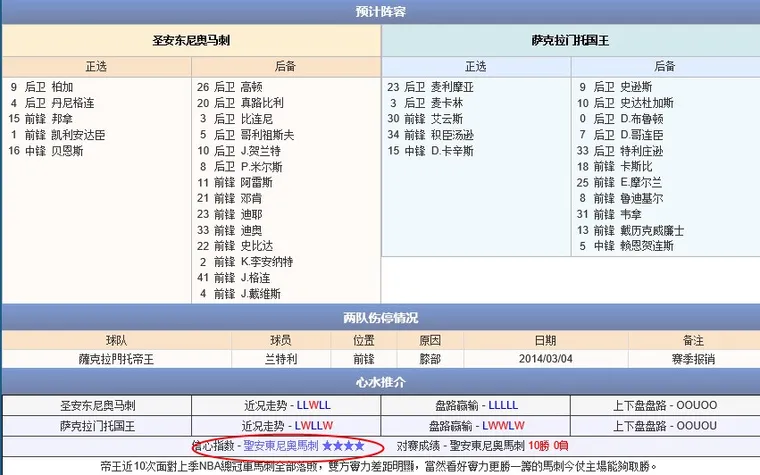This screenshot has height=475, width=760.
Task: Select 上下盘盘路 - OOUOU cell
Action: tap(665, 426)
